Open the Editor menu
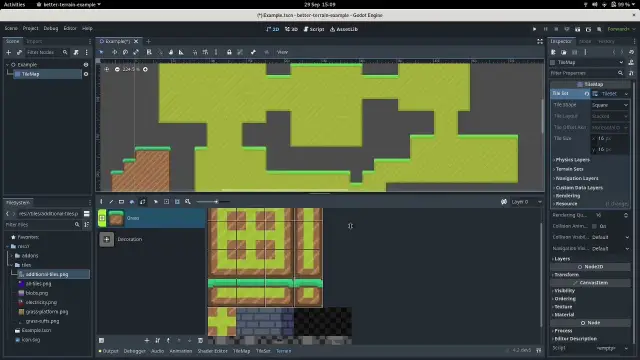Image resolution: width=640 pixels, height=360 pixels. pyautogui.click(x=70, y=28)
